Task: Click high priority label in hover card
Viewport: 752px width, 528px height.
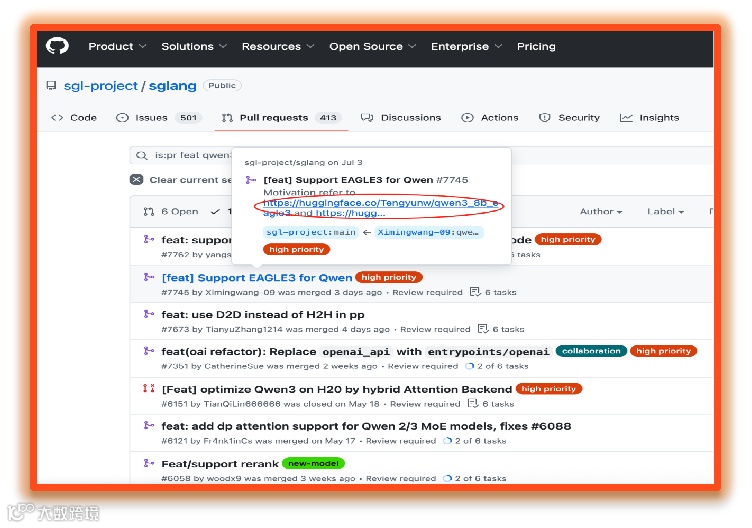Action: click(x=296, y=249)
